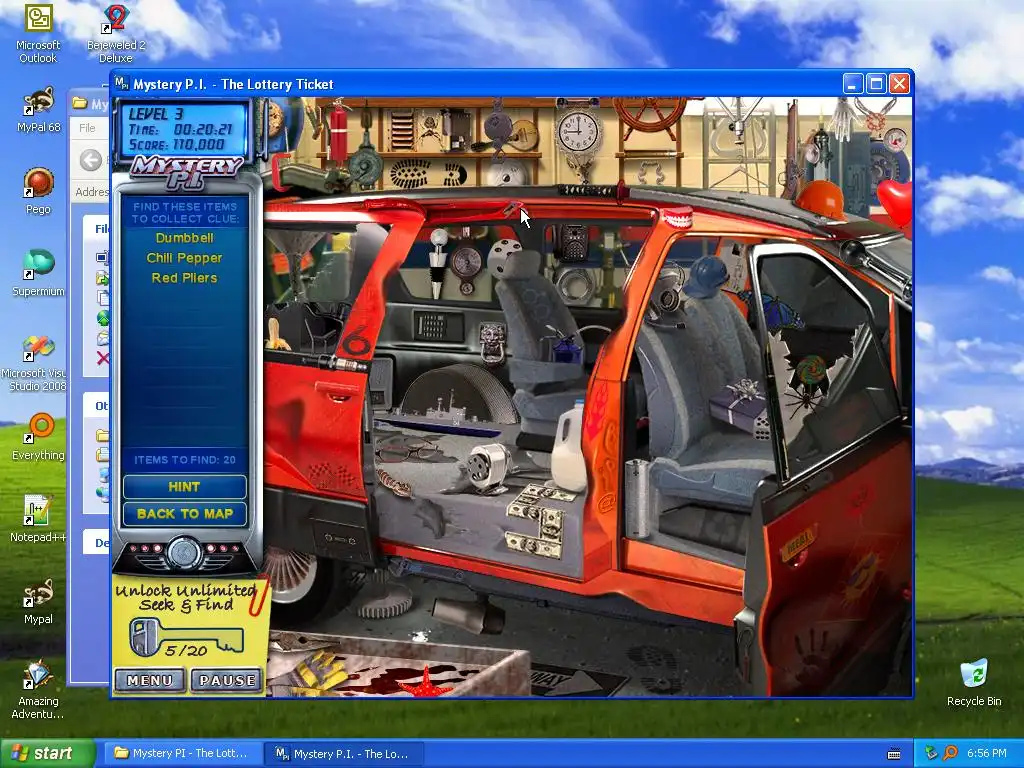The image size is (1024, 768).
Task: Click Dumbbell in the item list
Action: [x=184, y=238]
